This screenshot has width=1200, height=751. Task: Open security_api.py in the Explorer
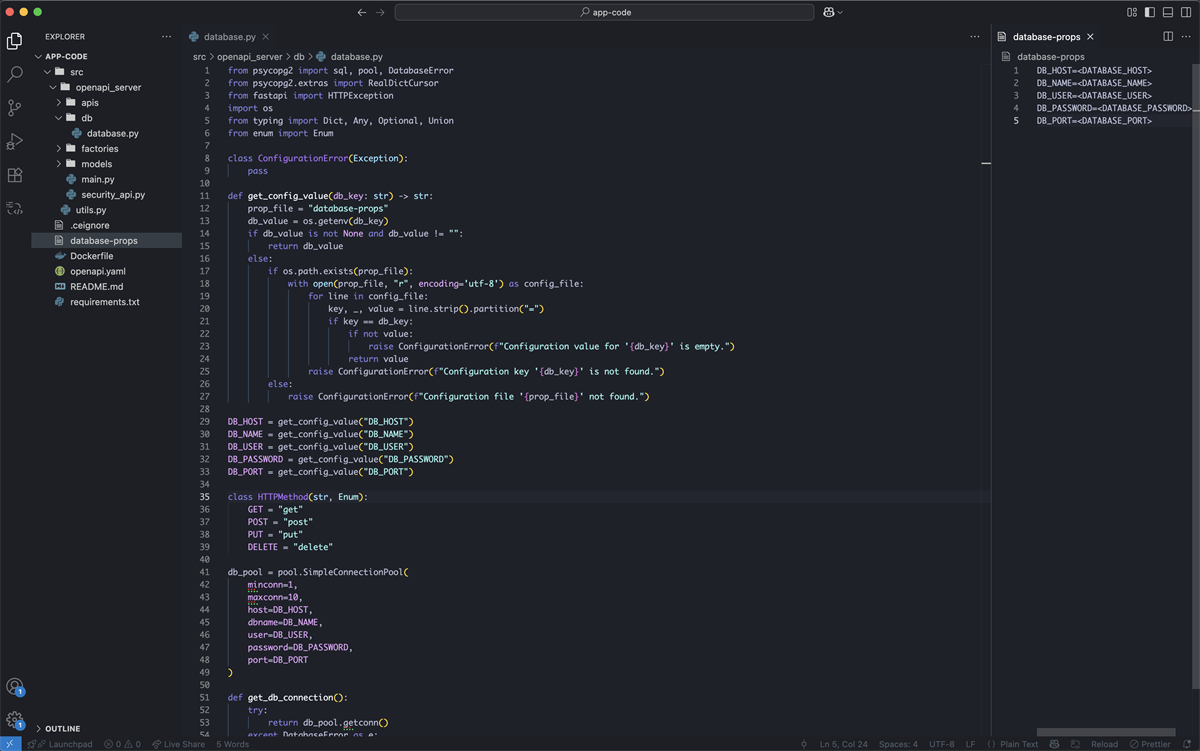(x=113, y=195)
